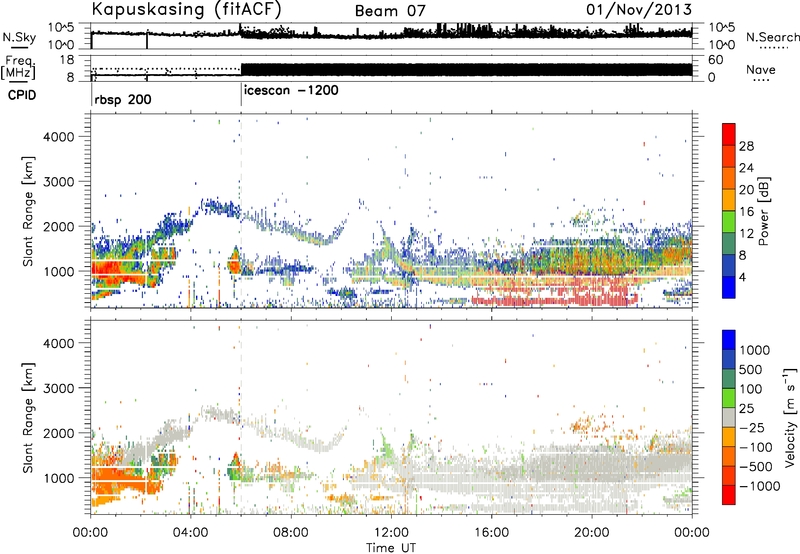Click the N.Sky axis label
This screenshot has height=554, width=800.
coord(19,37)
